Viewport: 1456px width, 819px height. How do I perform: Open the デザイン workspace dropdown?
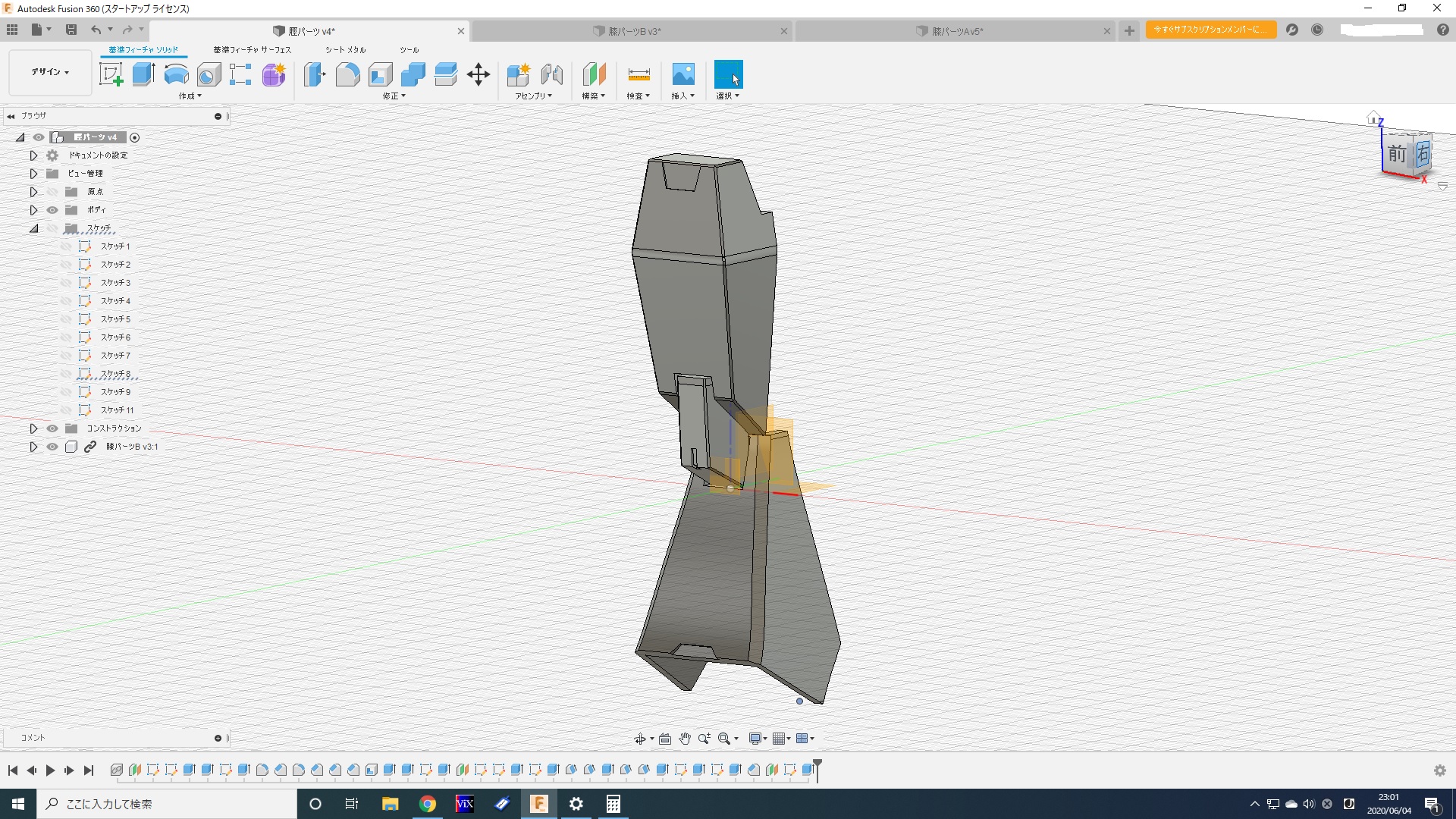click(x=50, y=72)
